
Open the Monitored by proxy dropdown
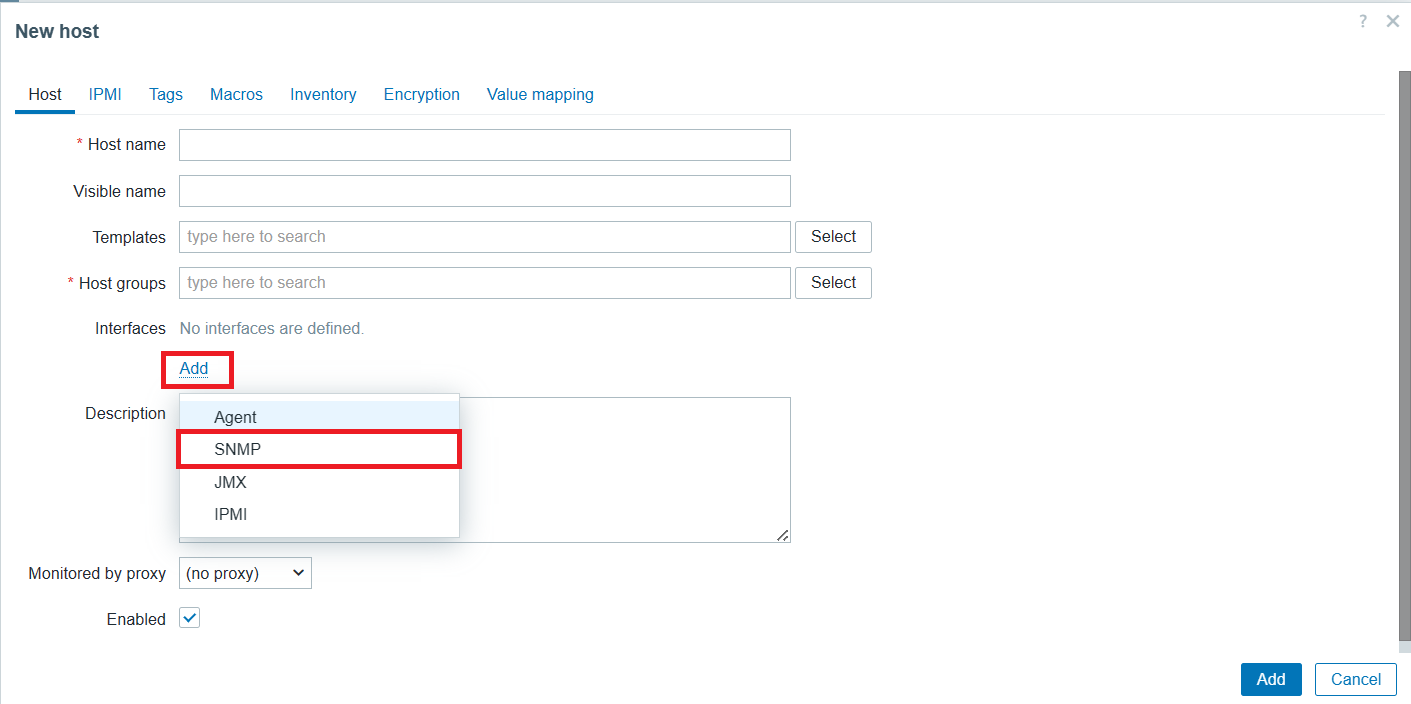point(244,572)
